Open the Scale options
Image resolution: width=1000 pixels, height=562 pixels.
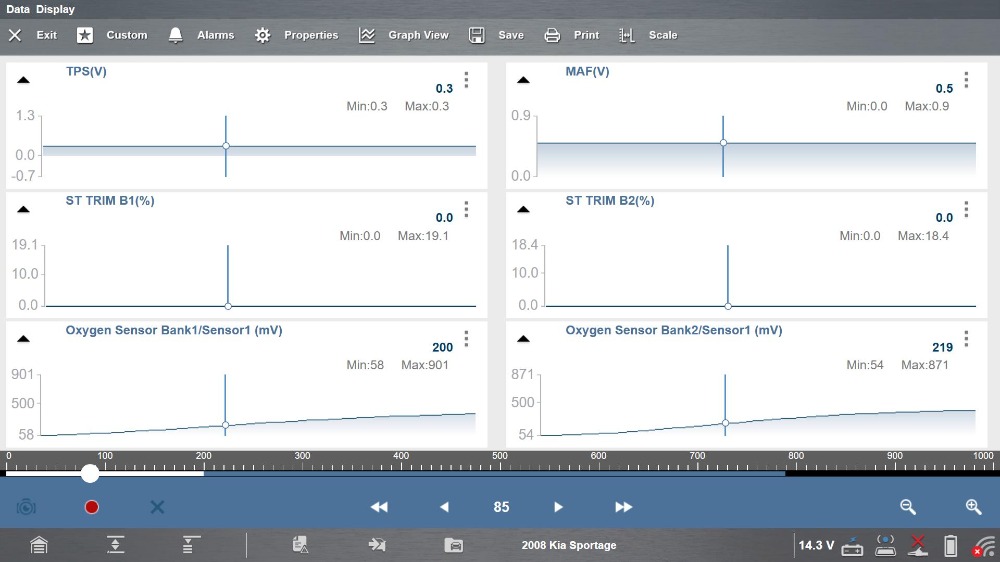tap(648, 35)
